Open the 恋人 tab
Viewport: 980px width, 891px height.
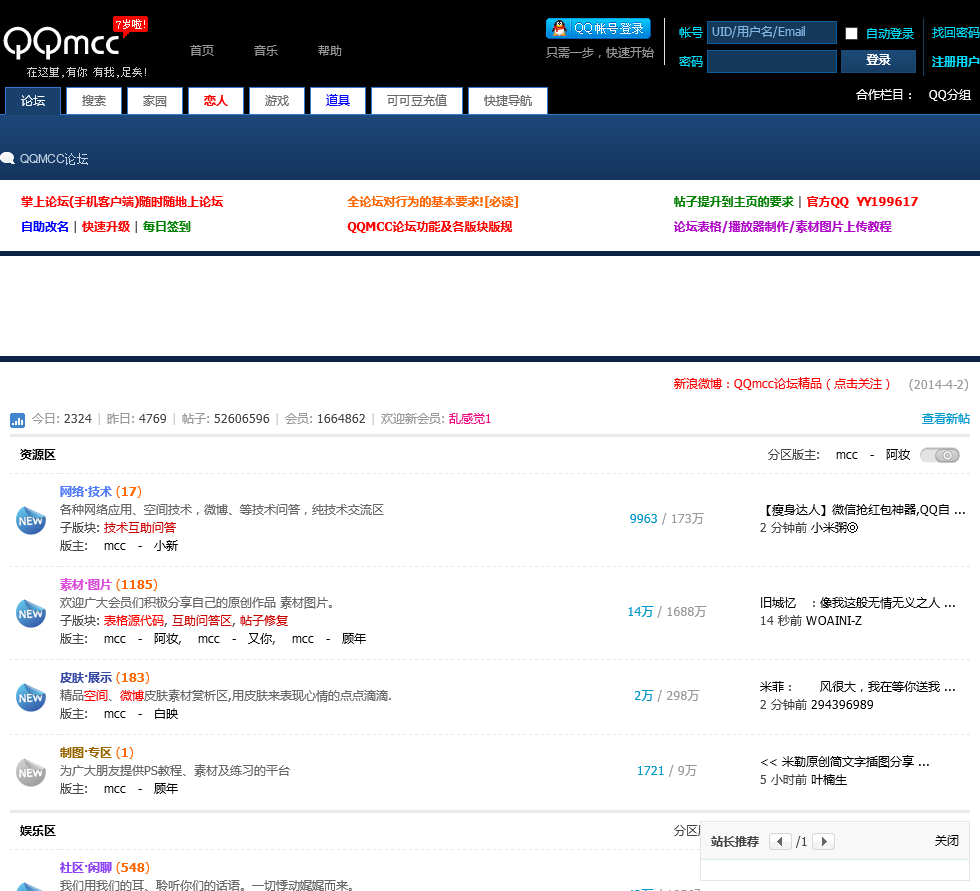click(x=216, y=101)
